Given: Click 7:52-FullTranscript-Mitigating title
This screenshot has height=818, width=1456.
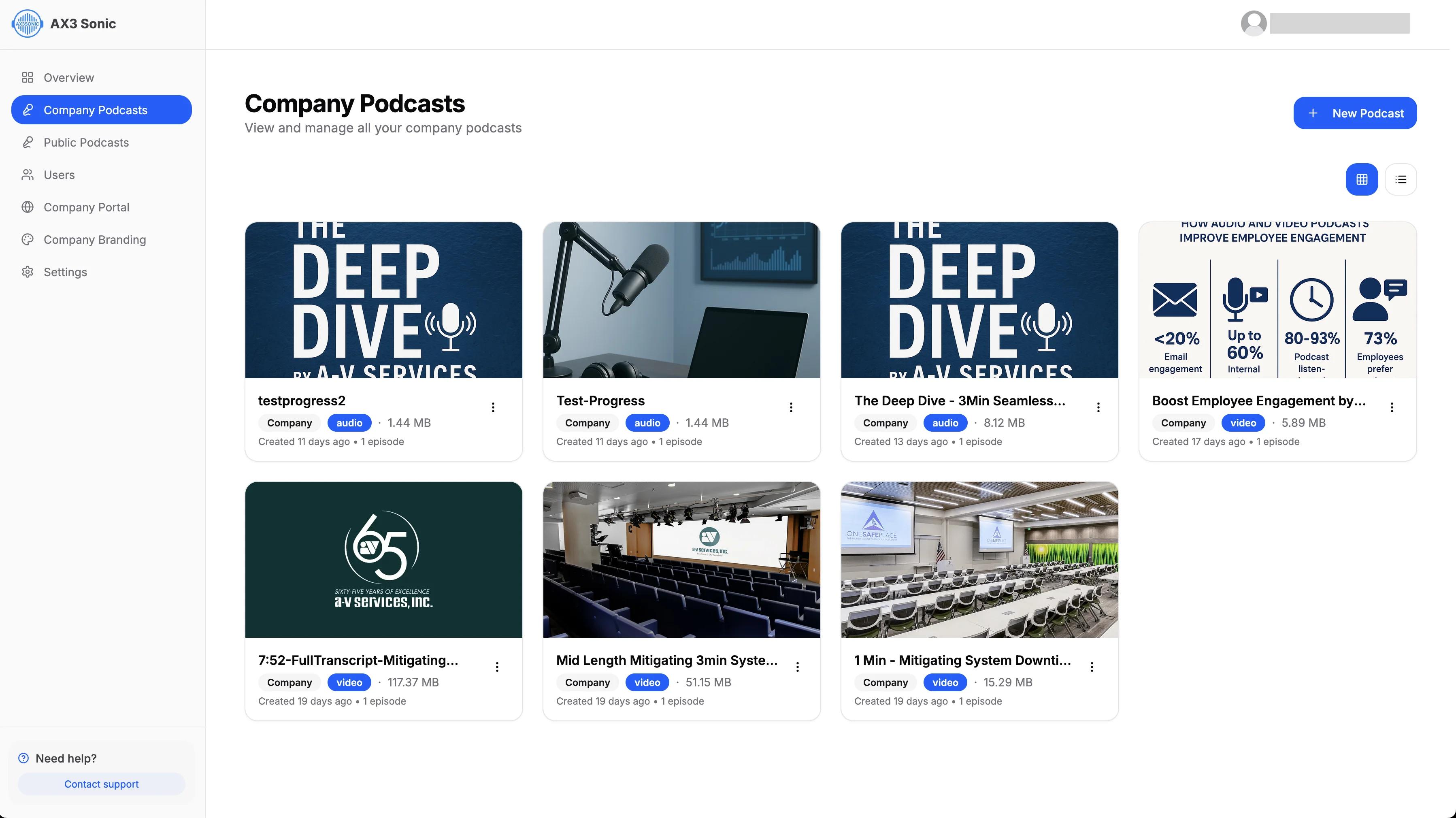Looking at the screenshot, I should [x=358, y=660].
